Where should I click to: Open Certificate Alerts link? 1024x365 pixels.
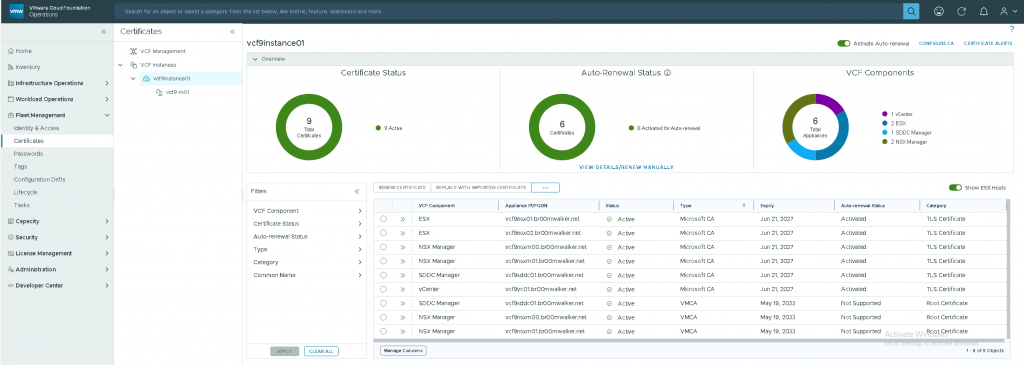coord(988,43)
